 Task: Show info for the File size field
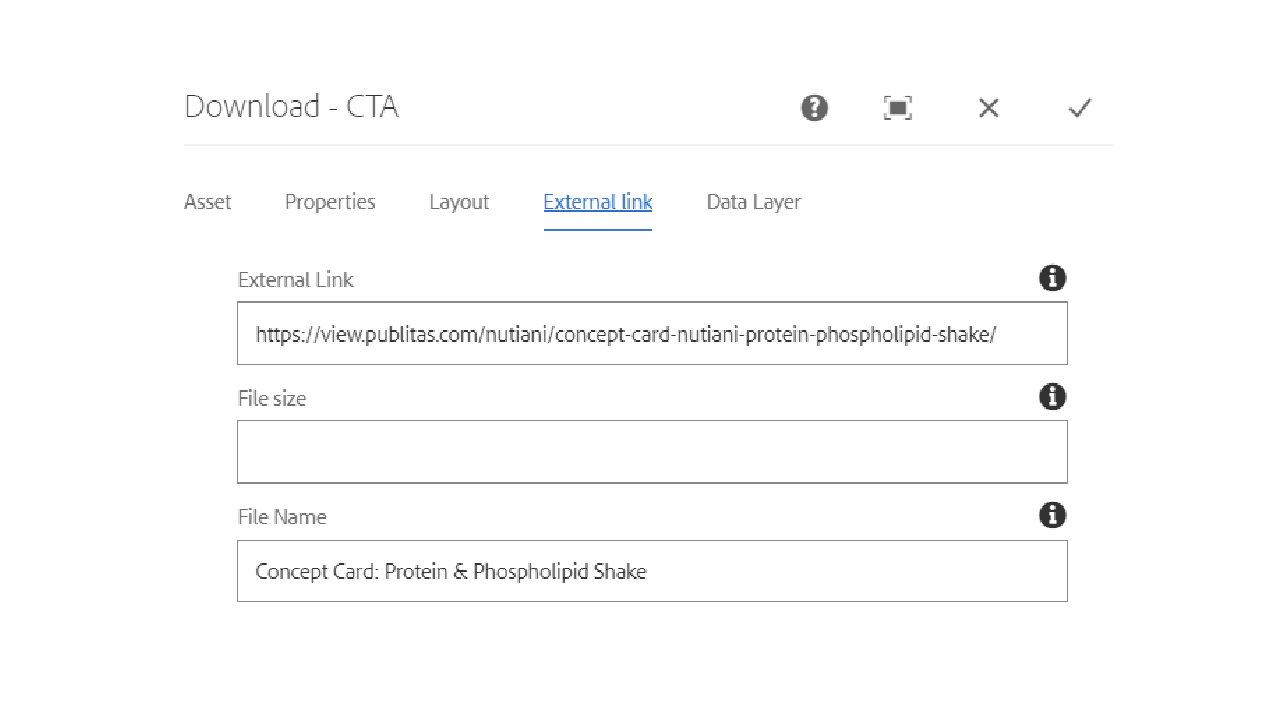coord(1052,397)
